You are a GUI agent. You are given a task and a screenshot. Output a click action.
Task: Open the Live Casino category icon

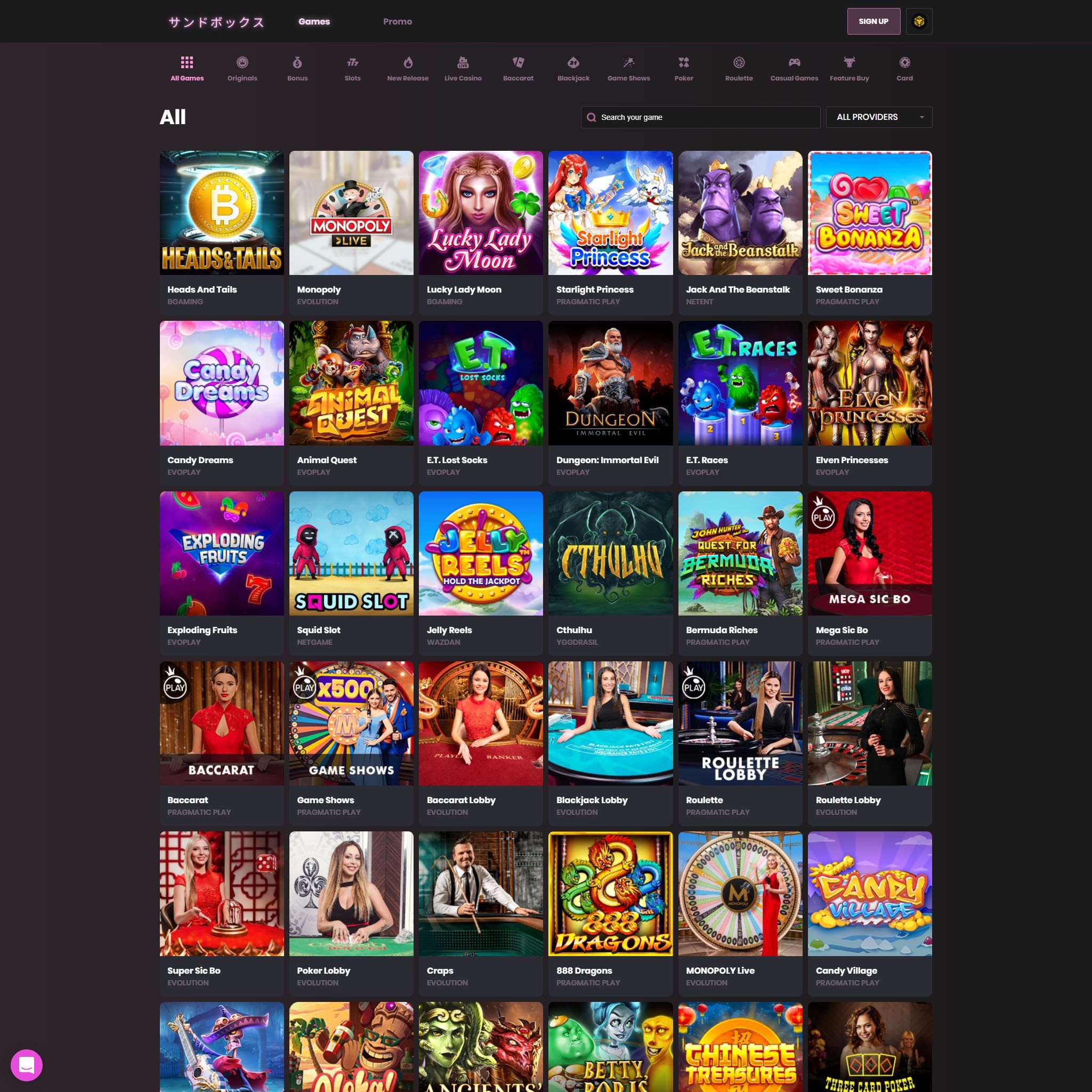pyautogui.click(x=463, y=63)
